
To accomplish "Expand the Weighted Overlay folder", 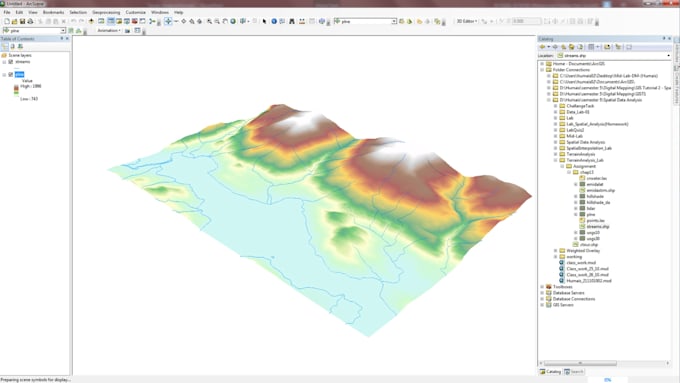I will tap(556, 251).
